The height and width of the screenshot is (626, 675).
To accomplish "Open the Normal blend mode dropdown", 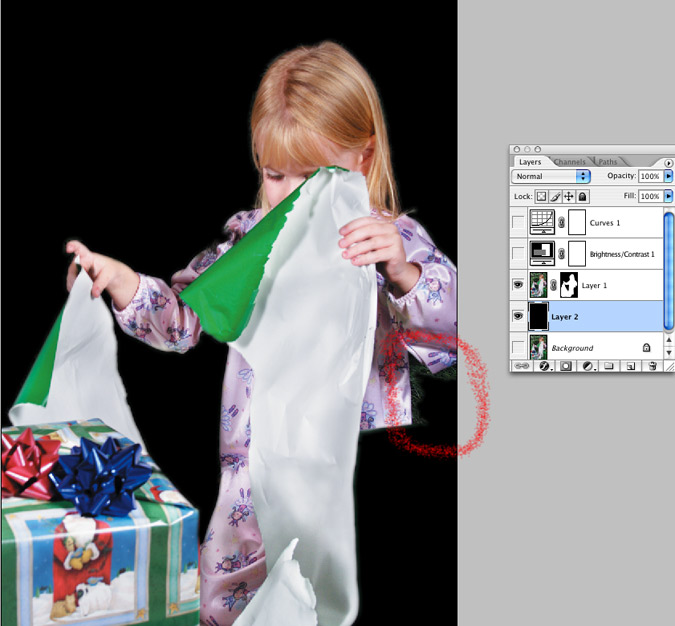I will 551,176.
